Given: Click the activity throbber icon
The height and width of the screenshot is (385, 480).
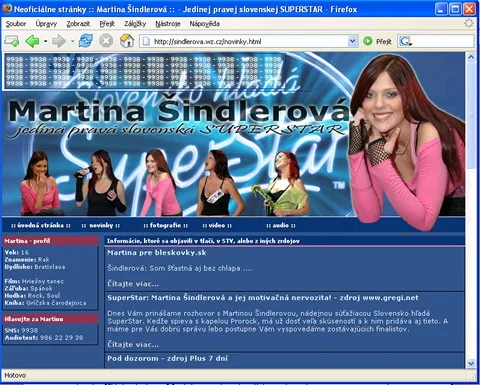Looking at the screenshot, I should [x=469, y=23].
